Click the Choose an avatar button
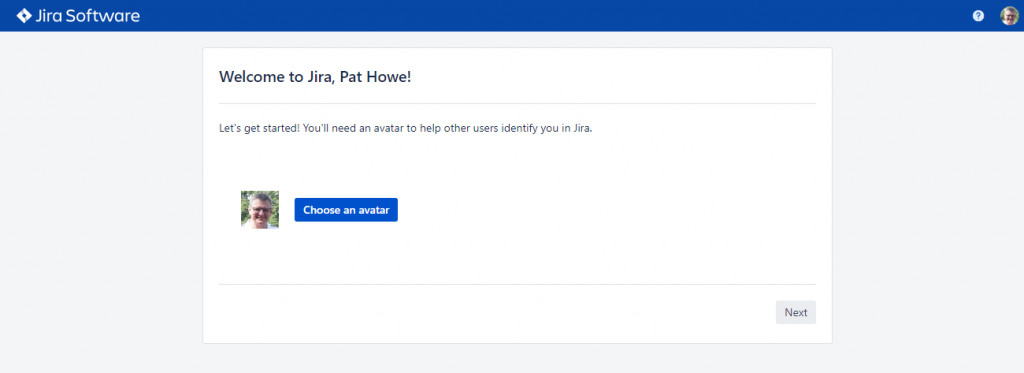 coord(346,210)
